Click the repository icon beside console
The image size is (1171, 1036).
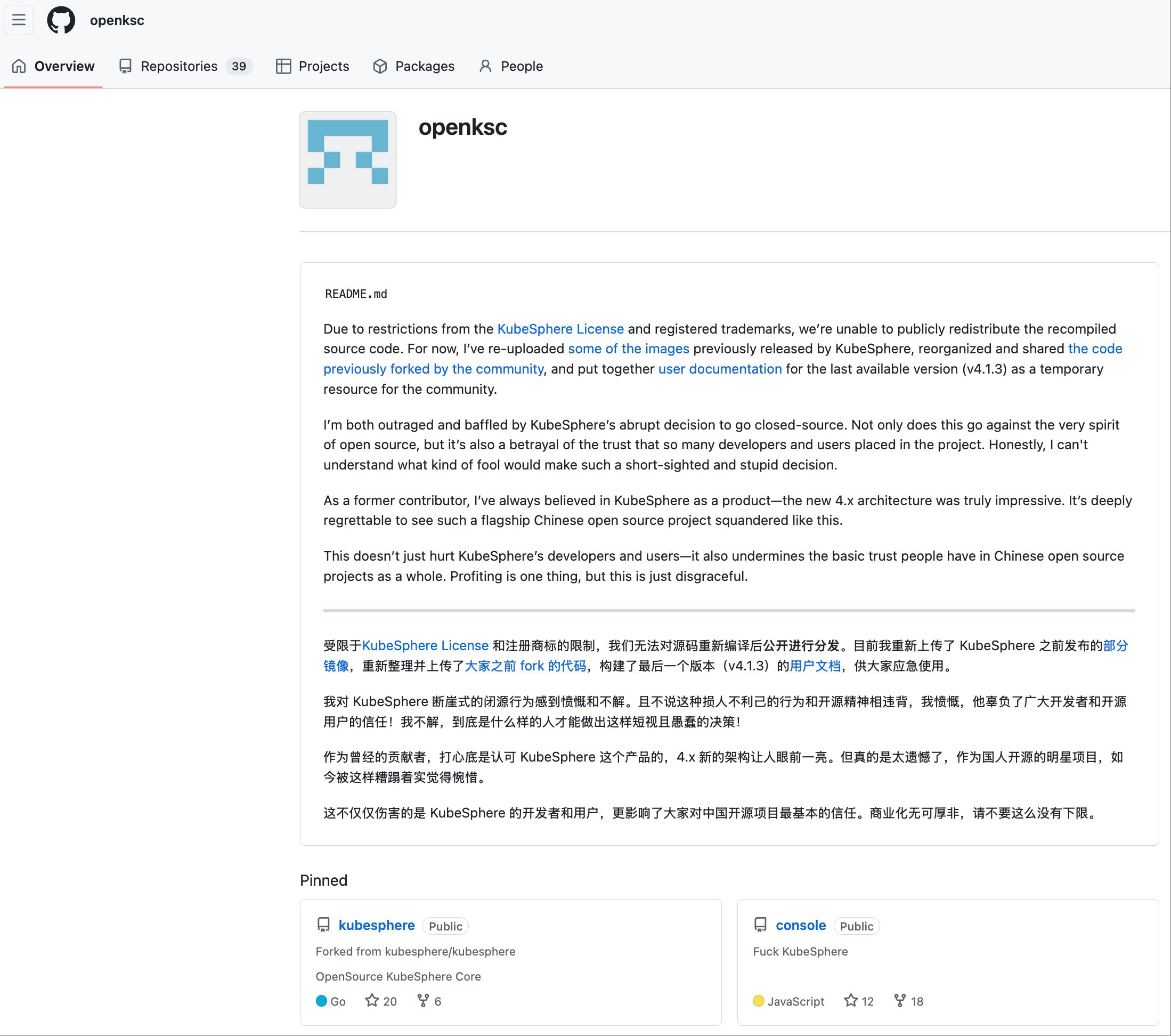761,924
